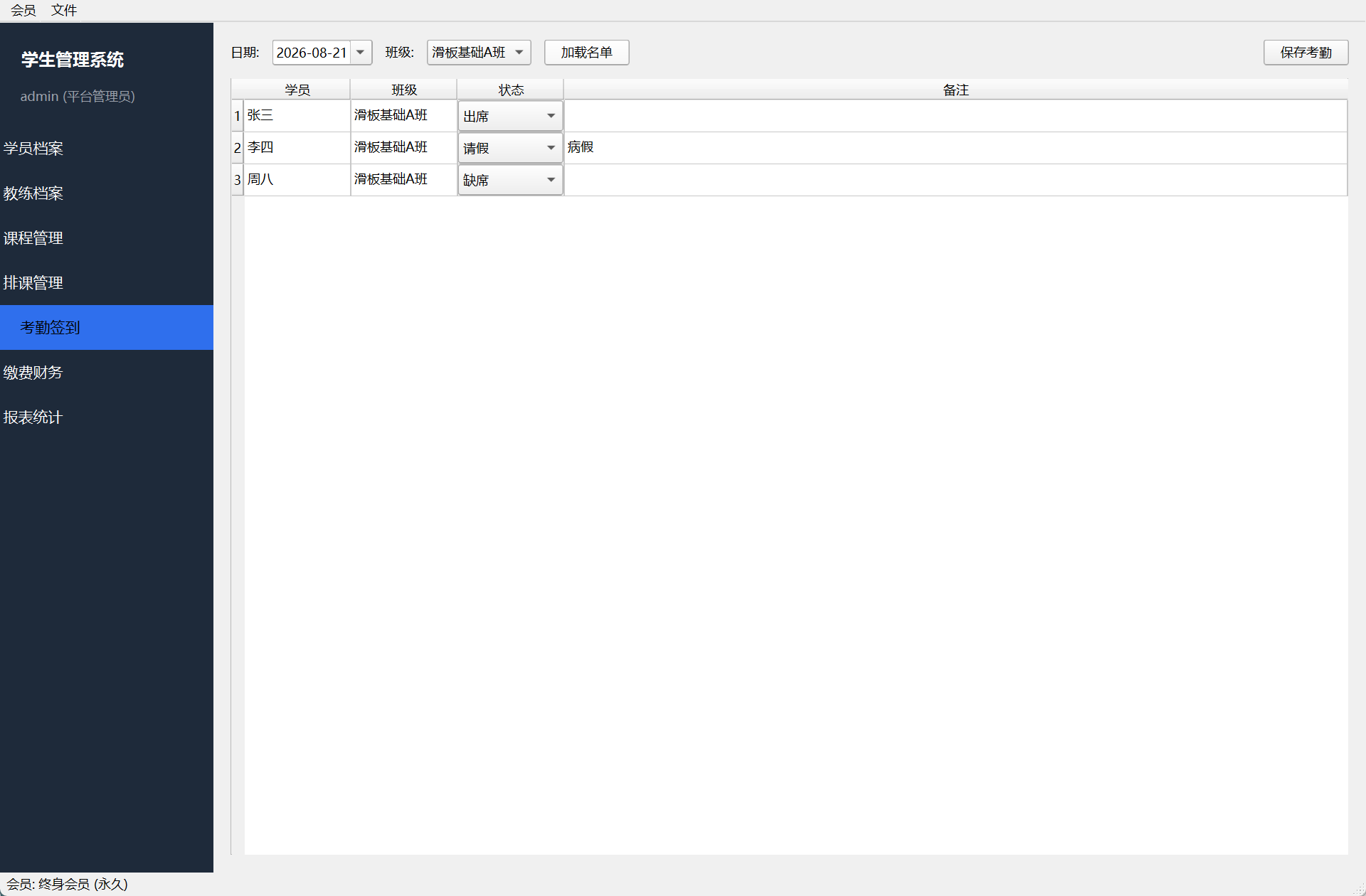Click 滑板基础A班 class cell in 张三 row
This screenshot has width=1366, height=896.
(x=404, y=116)
